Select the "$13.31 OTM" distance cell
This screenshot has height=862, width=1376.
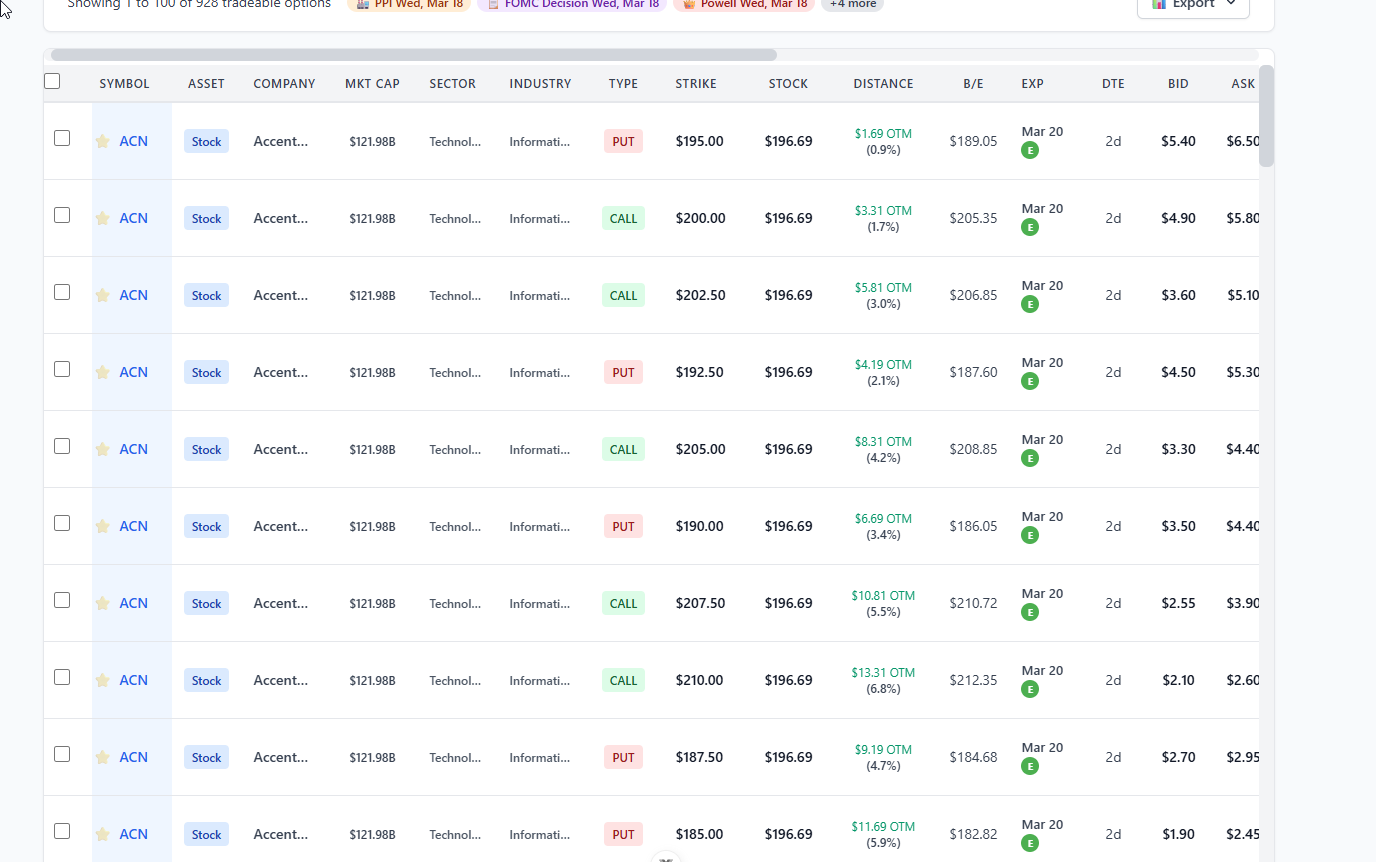pos(883,672)
